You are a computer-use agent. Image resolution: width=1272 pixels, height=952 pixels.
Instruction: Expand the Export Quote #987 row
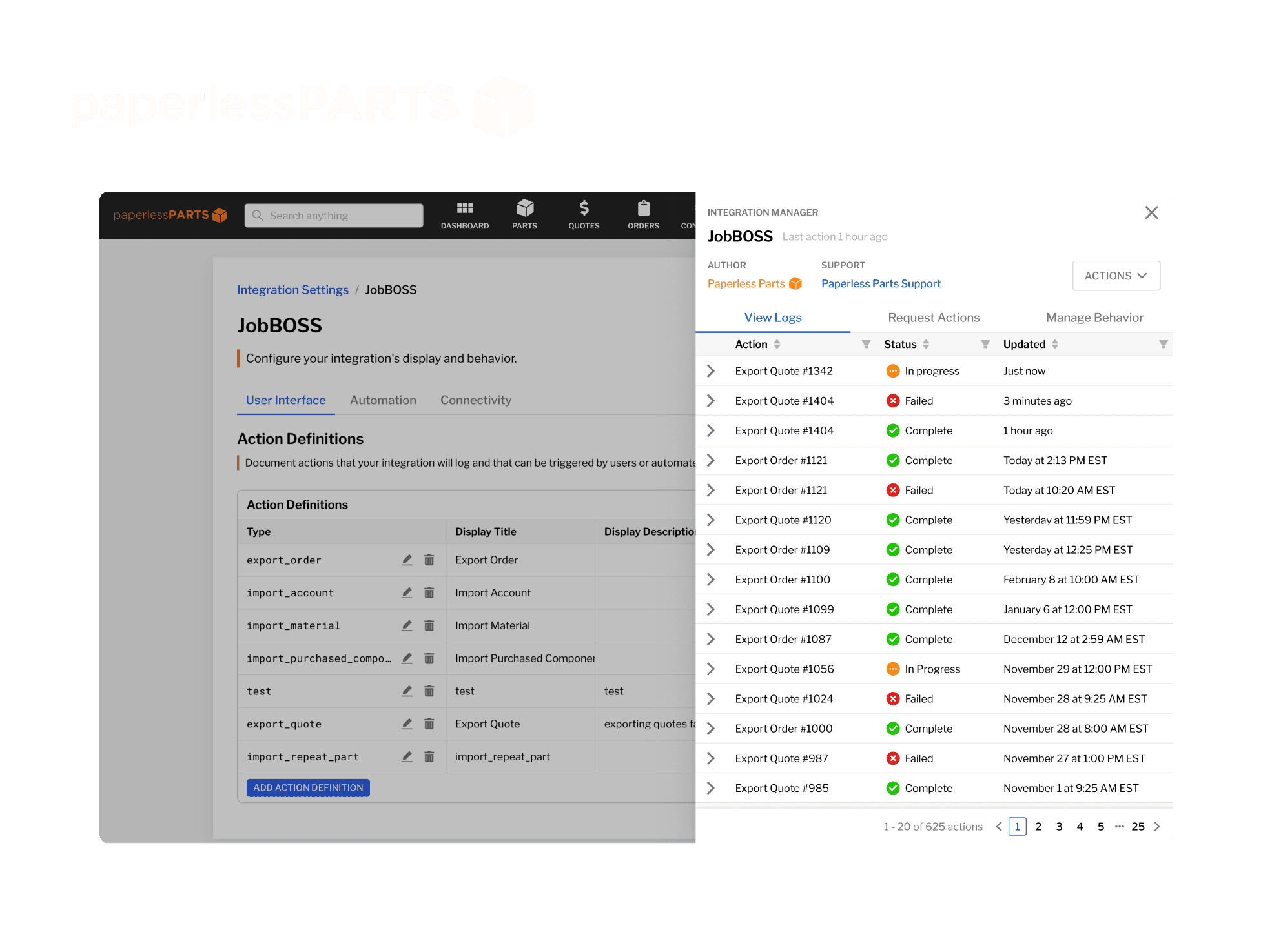711,758
